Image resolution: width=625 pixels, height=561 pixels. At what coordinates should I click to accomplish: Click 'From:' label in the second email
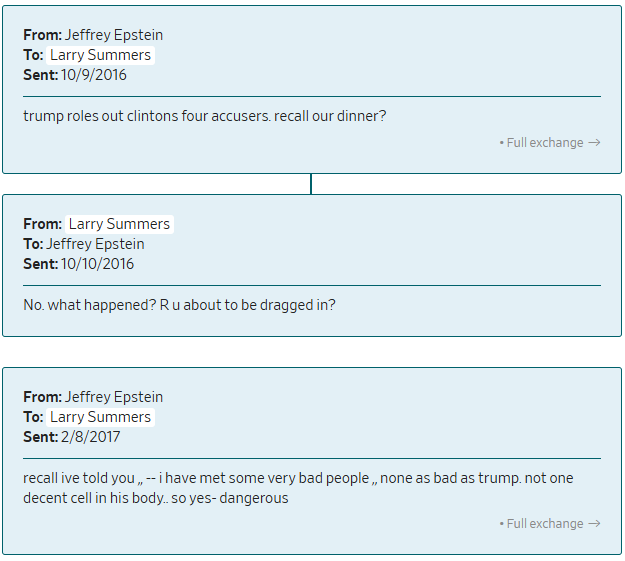coord(42,224)
